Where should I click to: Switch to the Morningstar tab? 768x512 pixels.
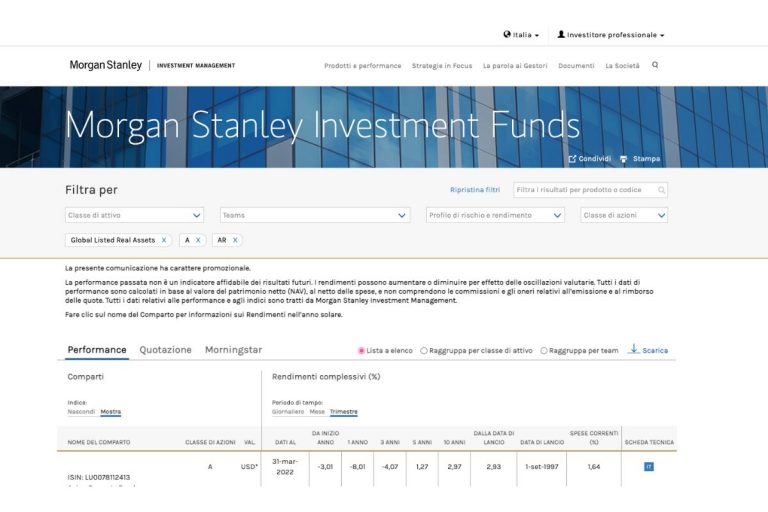234,350
